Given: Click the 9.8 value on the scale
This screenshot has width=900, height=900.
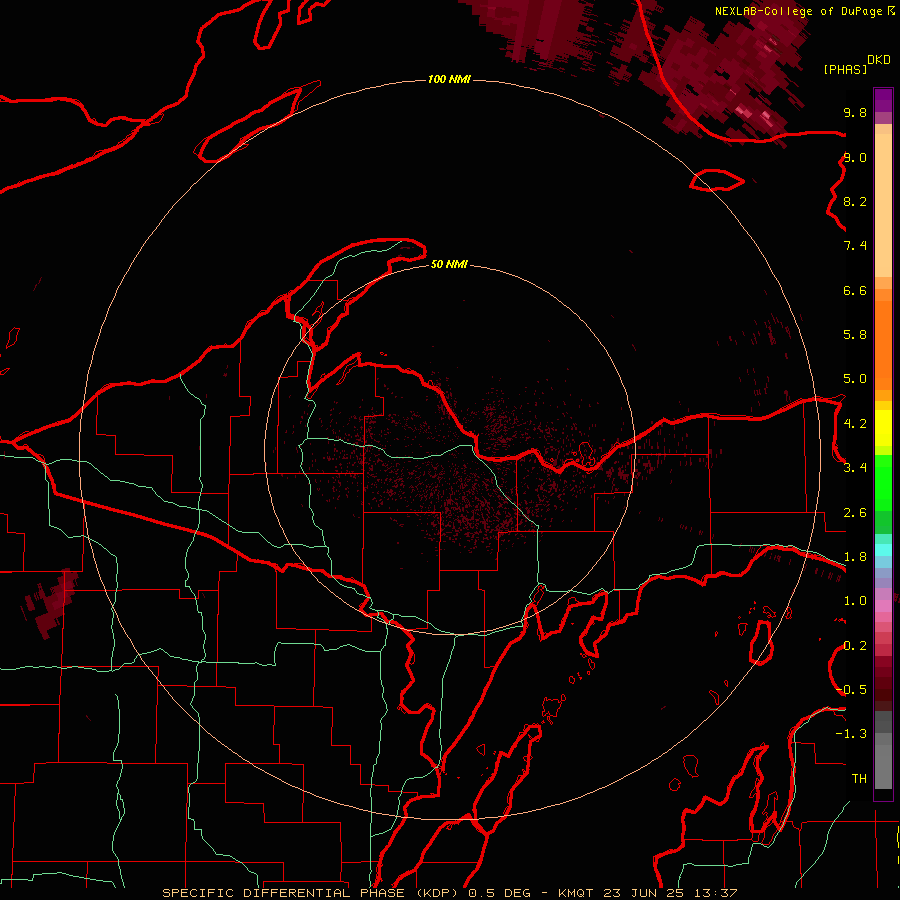Looking at the screenshot, I should [855, 112].
